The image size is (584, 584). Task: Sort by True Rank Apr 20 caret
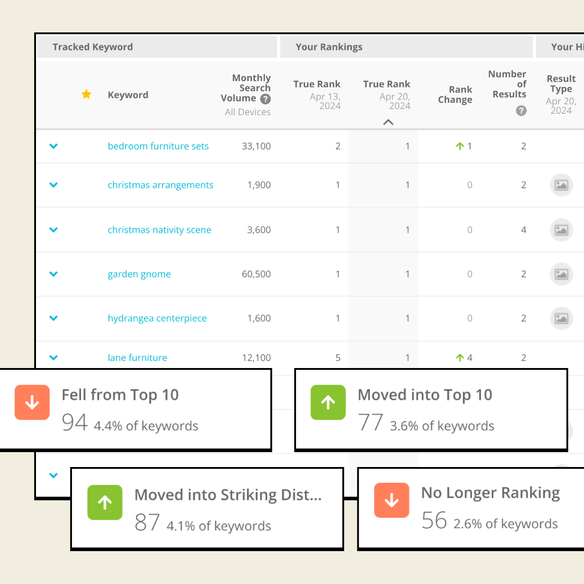click(388, 122)
